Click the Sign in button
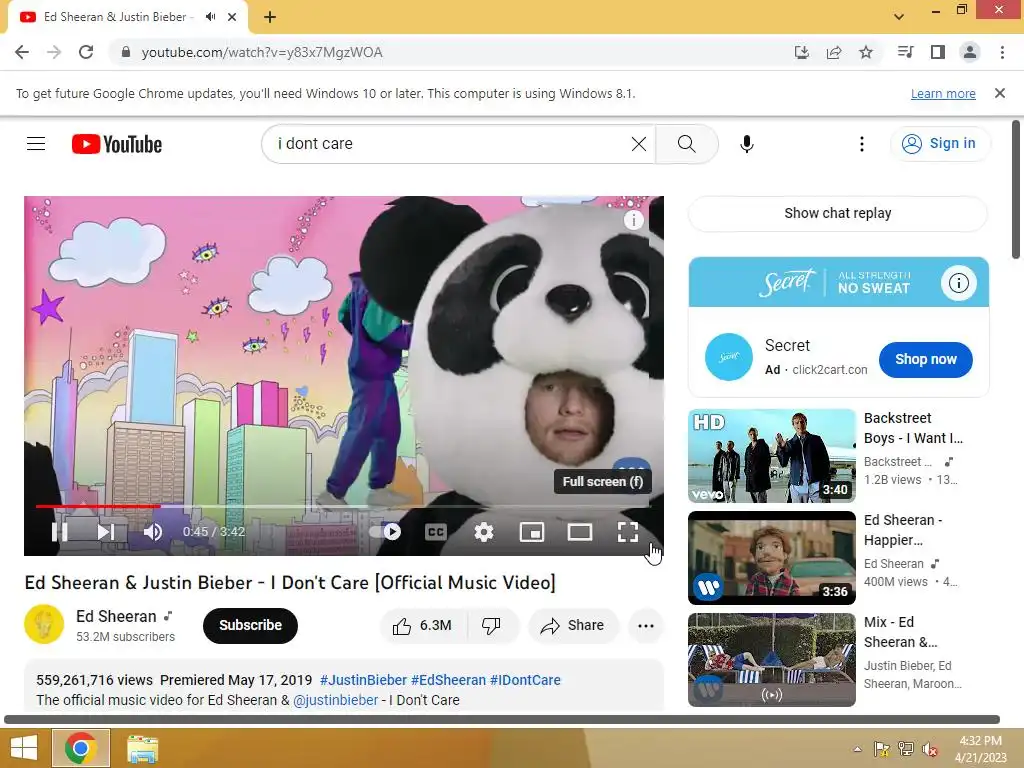The width and height of the screenshot is (1024, 768). (939, 144)
